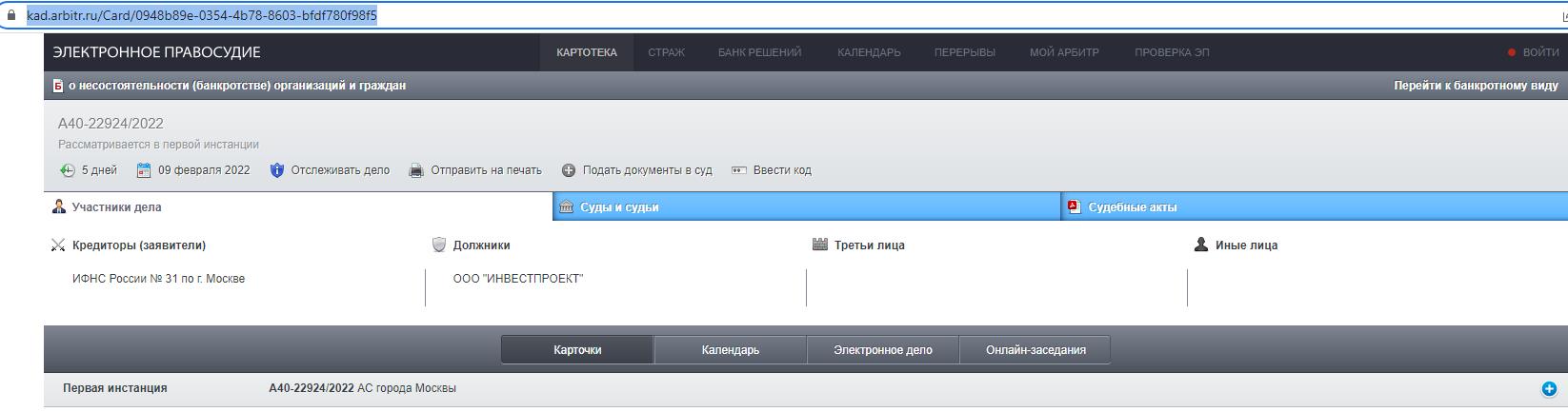Viewport: 1568px width, 412px height.
Task: Click the printer icon
Action: tap(416, 170)
